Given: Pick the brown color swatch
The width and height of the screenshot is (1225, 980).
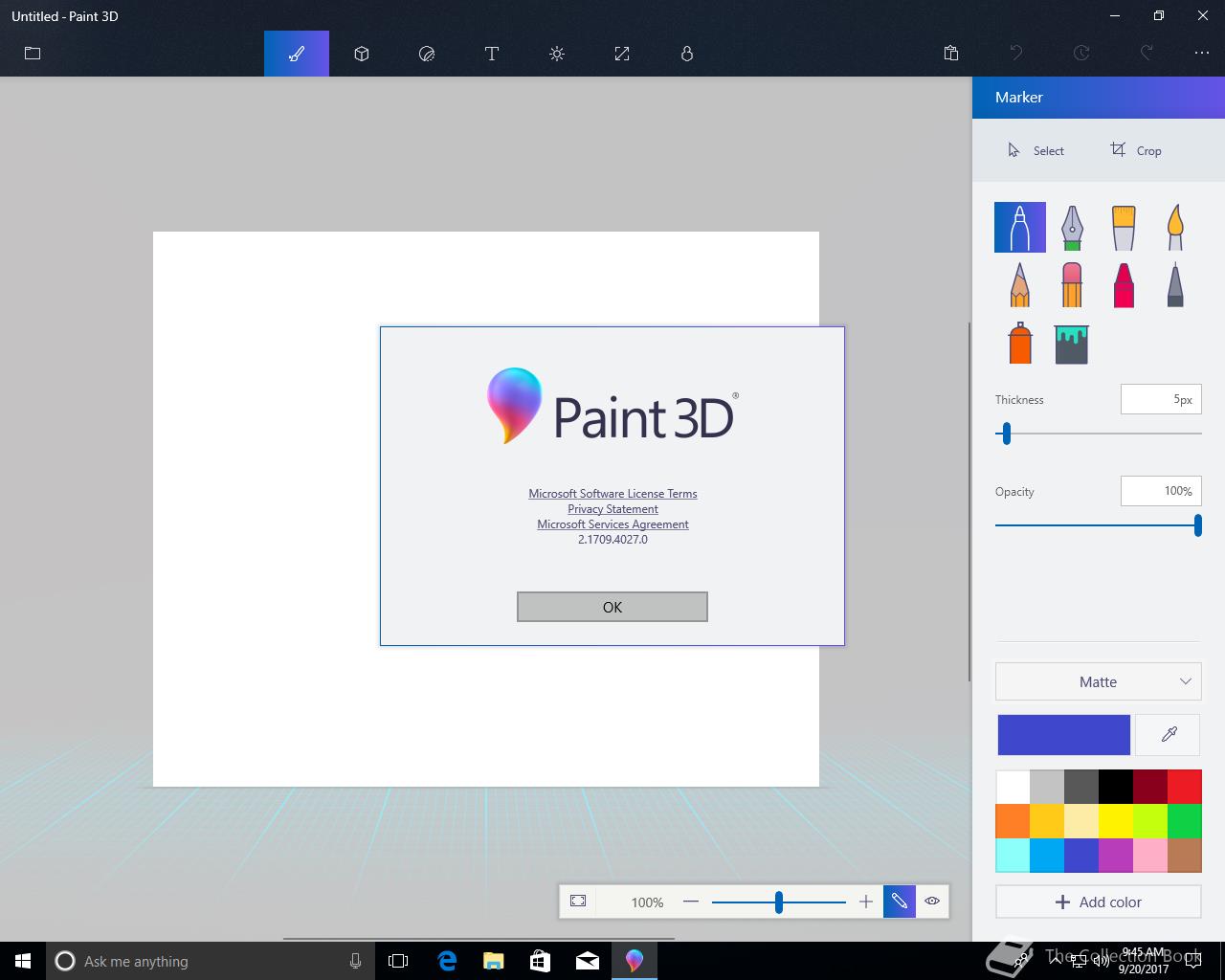Looking at the screenshot, I should (1185, 856).
